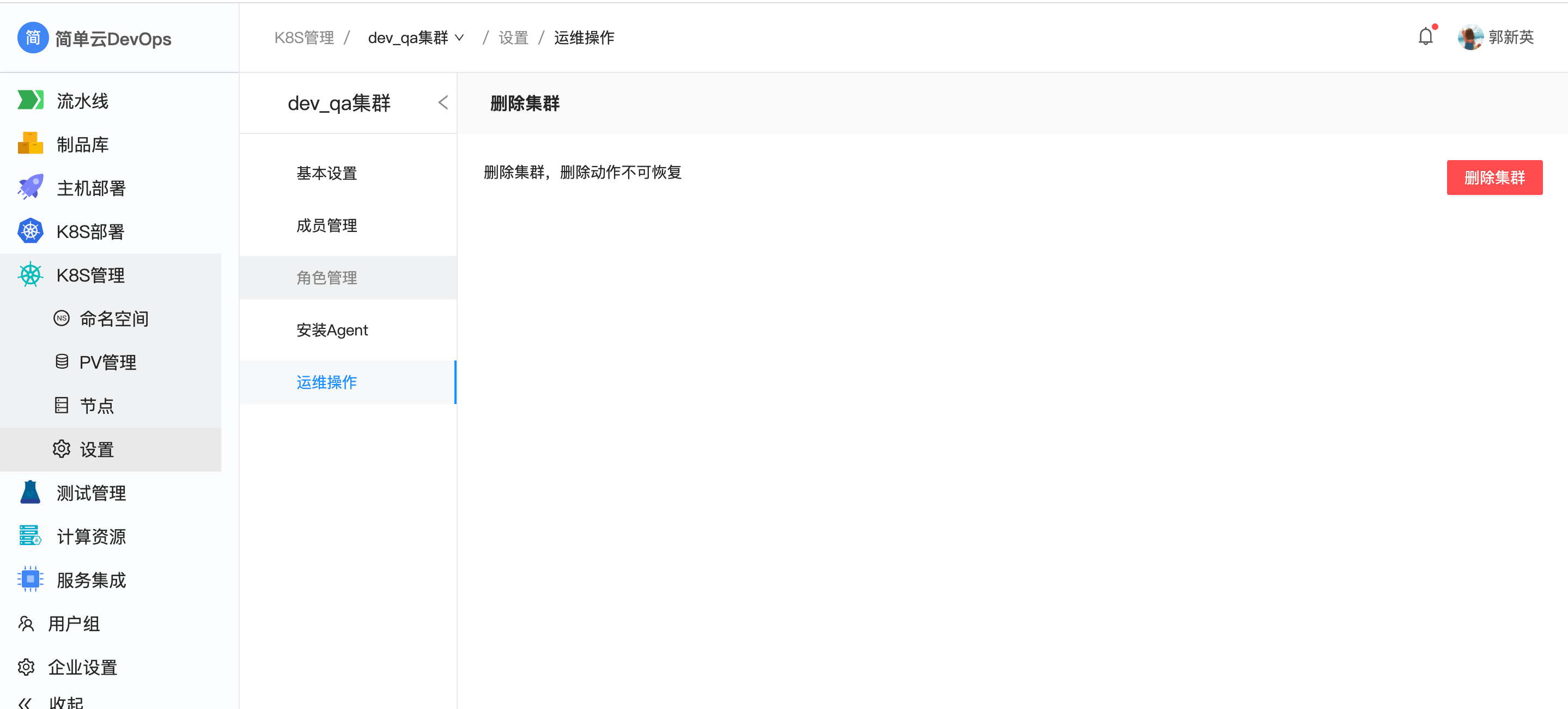Click the flask icon for 测试管理

[x=30, y=492]
